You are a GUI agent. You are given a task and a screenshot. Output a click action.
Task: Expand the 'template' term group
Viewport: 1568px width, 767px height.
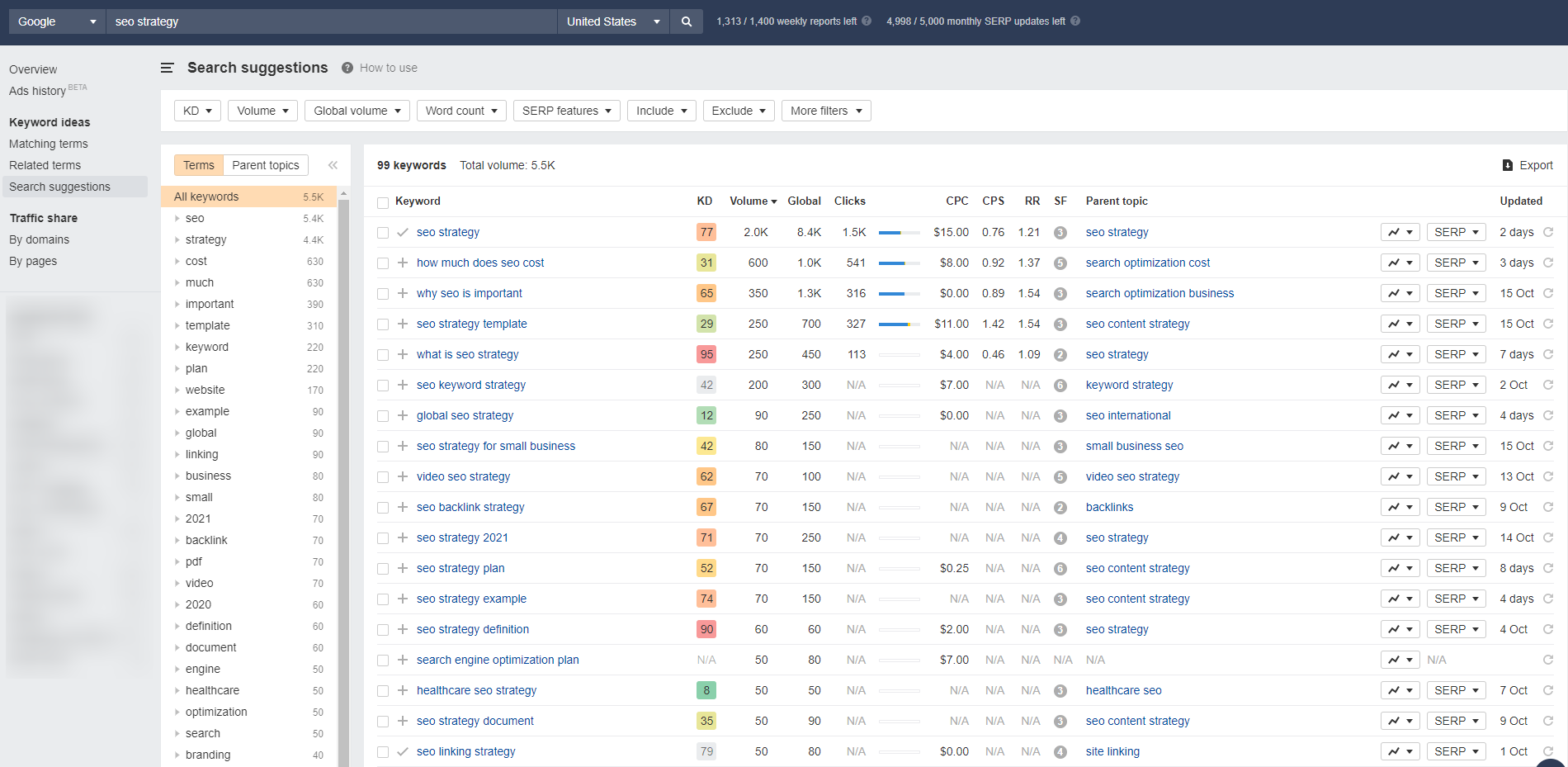177,325
